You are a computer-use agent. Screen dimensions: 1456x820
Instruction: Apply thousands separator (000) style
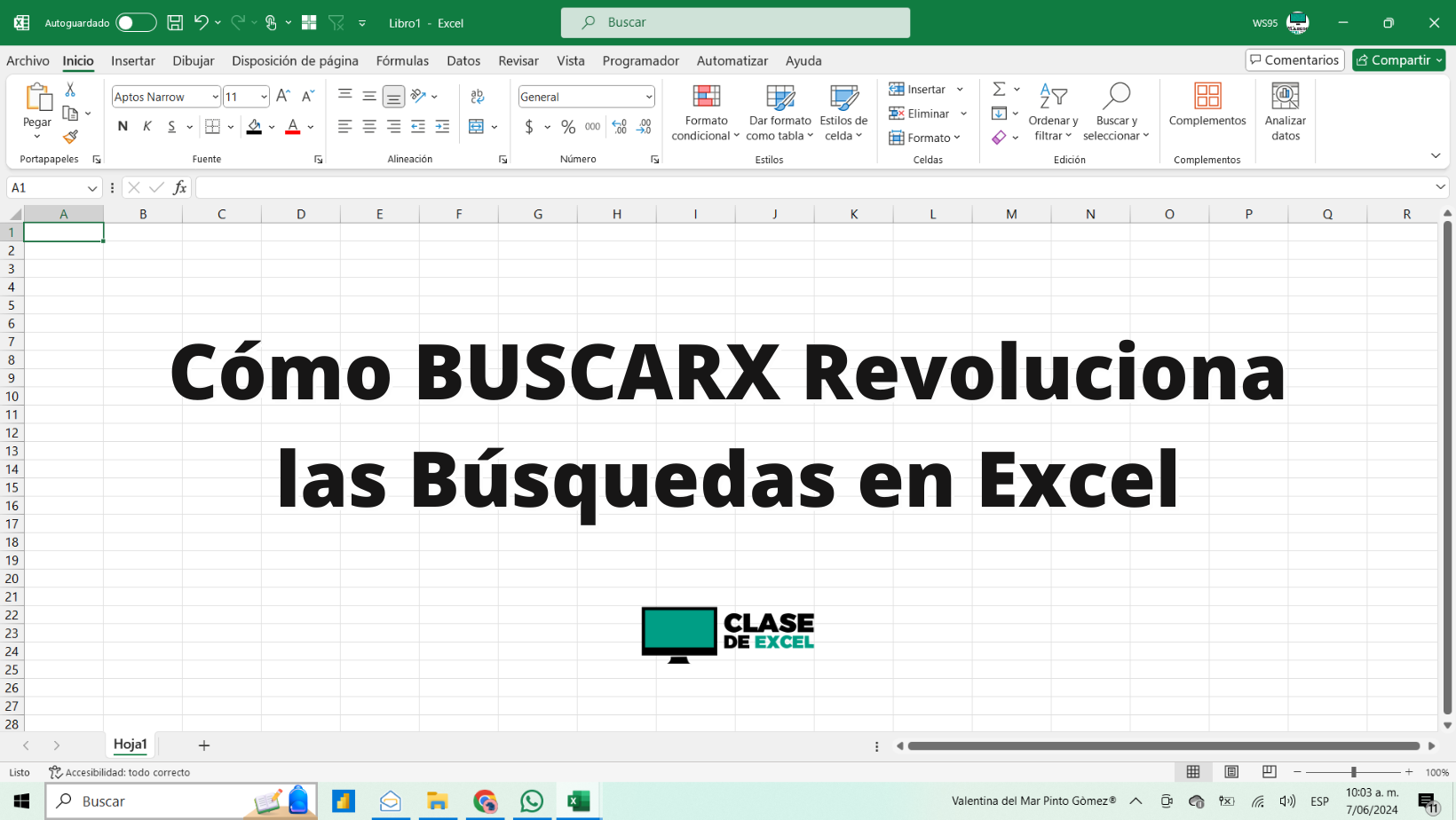click(x=593, y=126)
